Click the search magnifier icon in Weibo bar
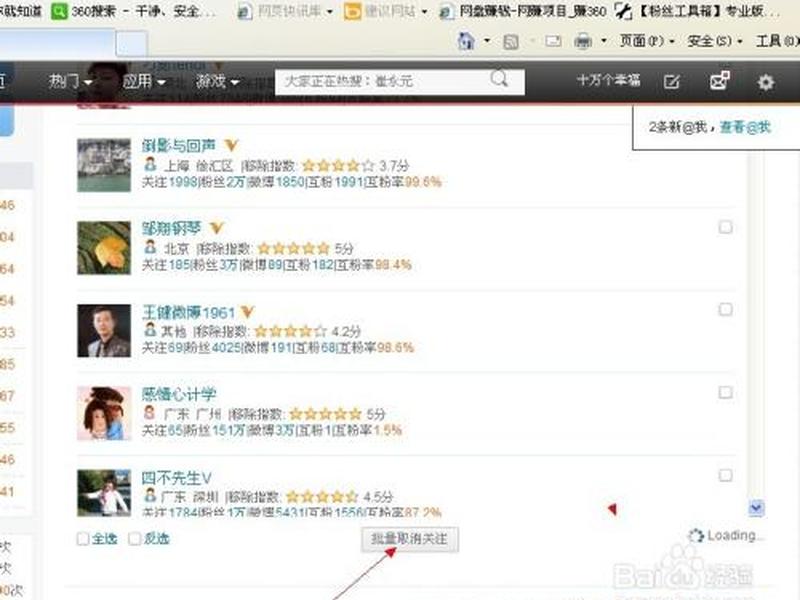This screenshot has width=800, height=600. [x=499, y=79]
